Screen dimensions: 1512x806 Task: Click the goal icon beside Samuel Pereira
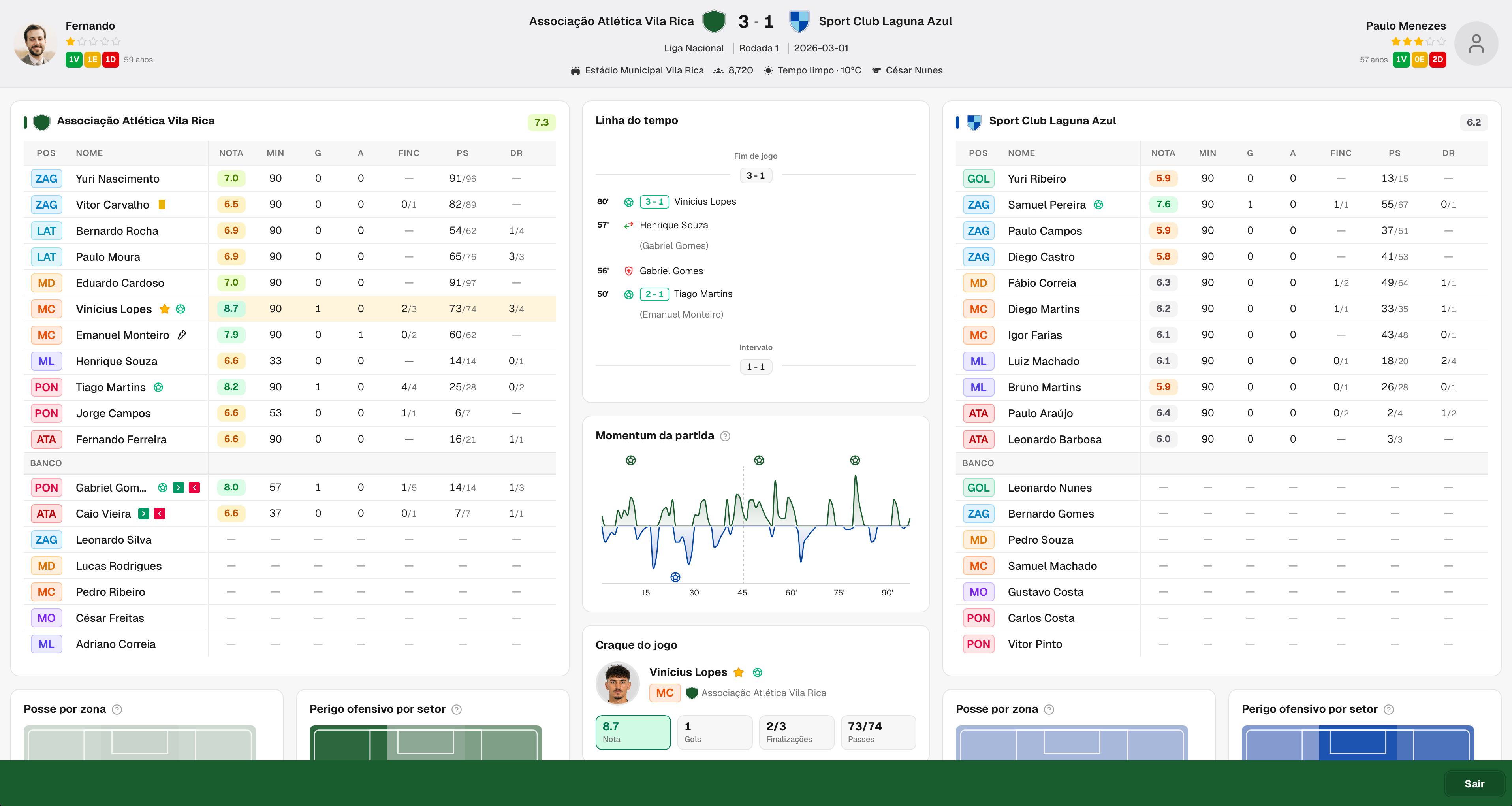pos(1098,205)
